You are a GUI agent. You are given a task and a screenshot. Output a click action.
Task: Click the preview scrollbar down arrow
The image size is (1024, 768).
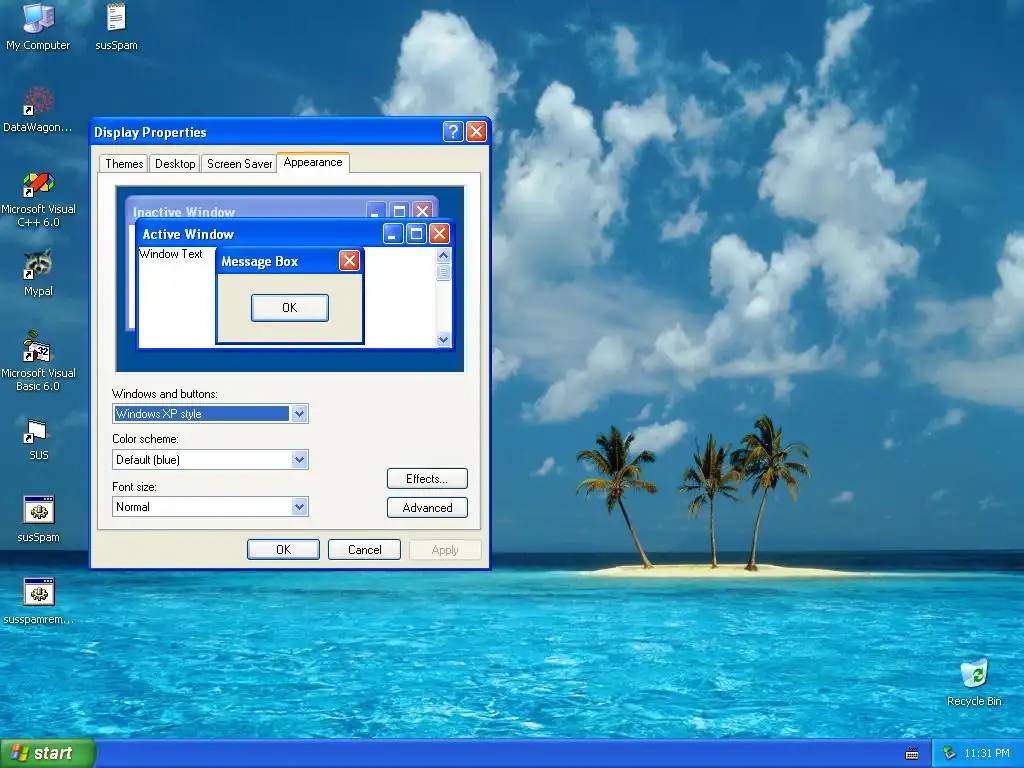(443, 340)
